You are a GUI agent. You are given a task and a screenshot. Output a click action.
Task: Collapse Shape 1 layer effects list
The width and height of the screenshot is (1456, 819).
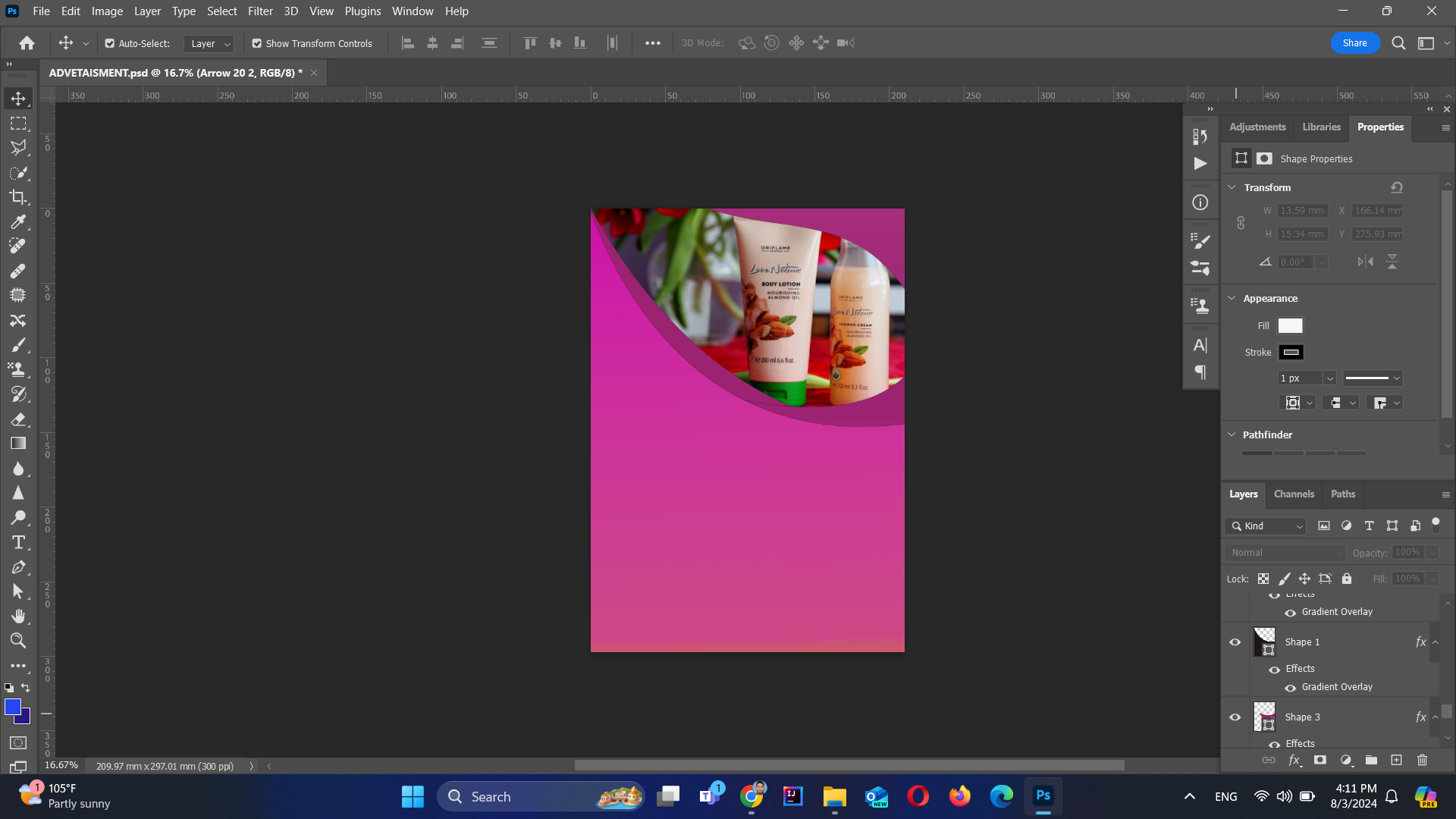[1436, 642]
